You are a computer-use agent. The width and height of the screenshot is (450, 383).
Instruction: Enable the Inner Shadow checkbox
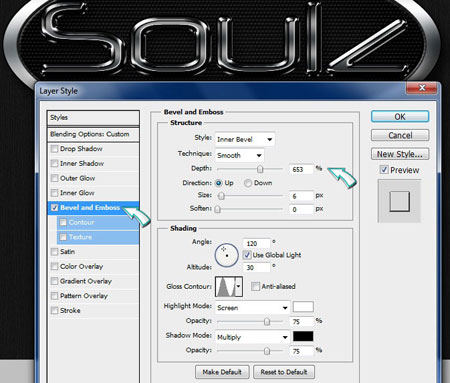(x=54, y=163)
